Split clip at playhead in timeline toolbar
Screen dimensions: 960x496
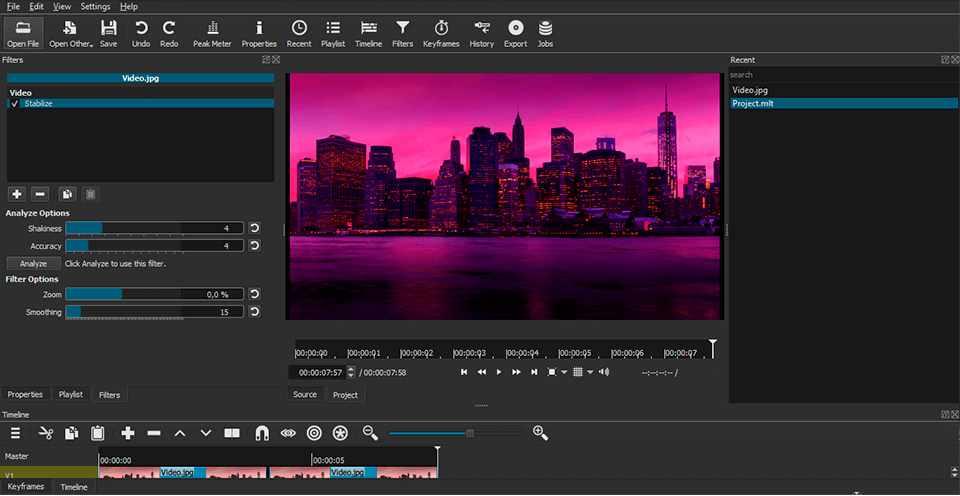click(232, 433)
